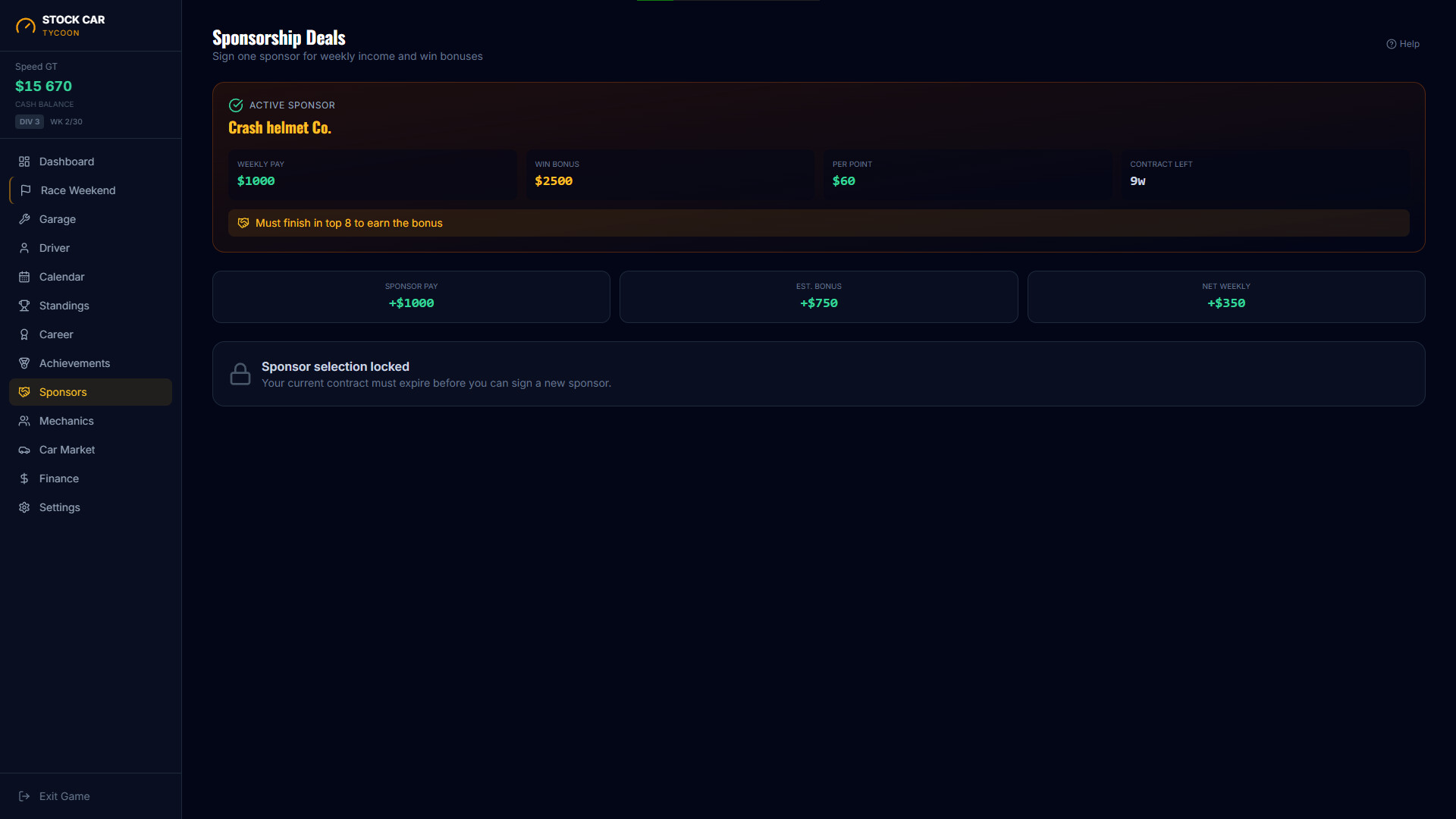This screenshot has width=1456, height=819.
Task: Click Exit Game button
Action: [54, 796]
